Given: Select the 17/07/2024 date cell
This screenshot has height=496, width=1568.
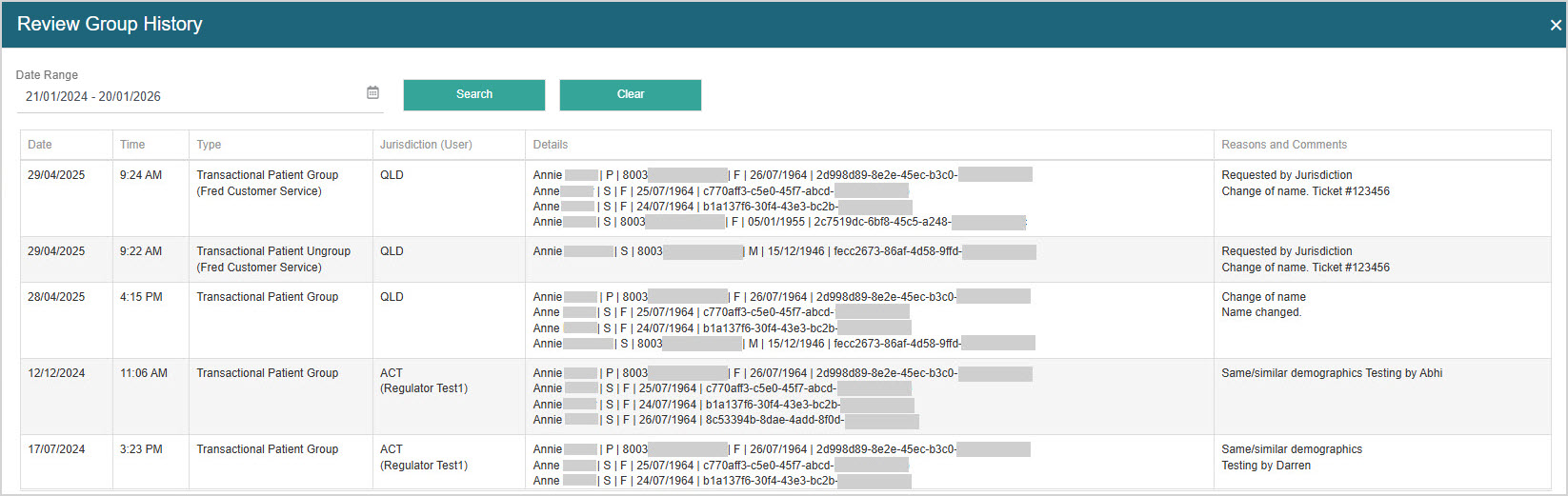Looking at the screenshot, I should pos(56,449).
